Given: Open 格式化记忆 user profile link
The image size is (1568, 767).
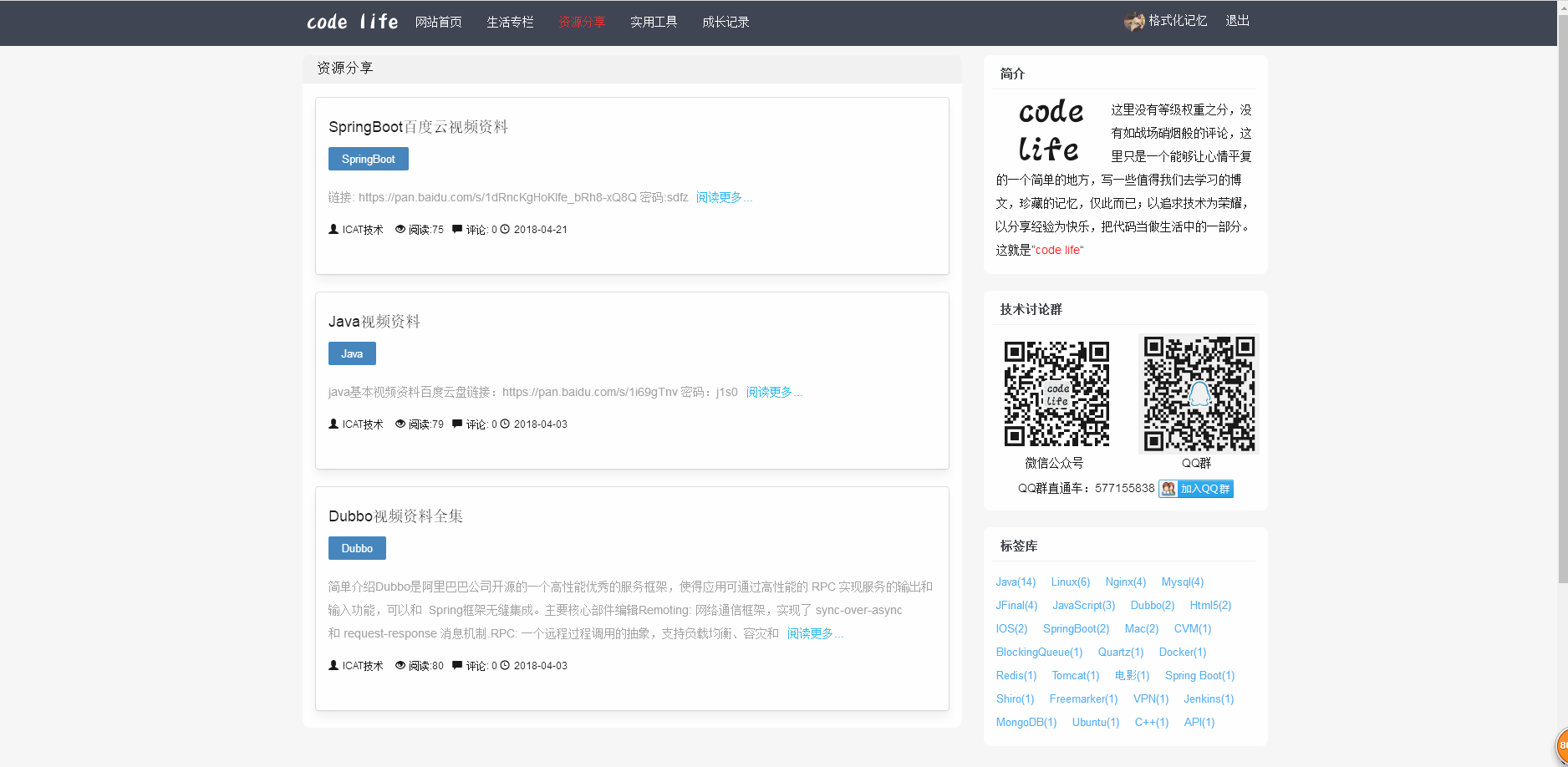Looking at the screenshot, I should click(x=1178, y=21).
